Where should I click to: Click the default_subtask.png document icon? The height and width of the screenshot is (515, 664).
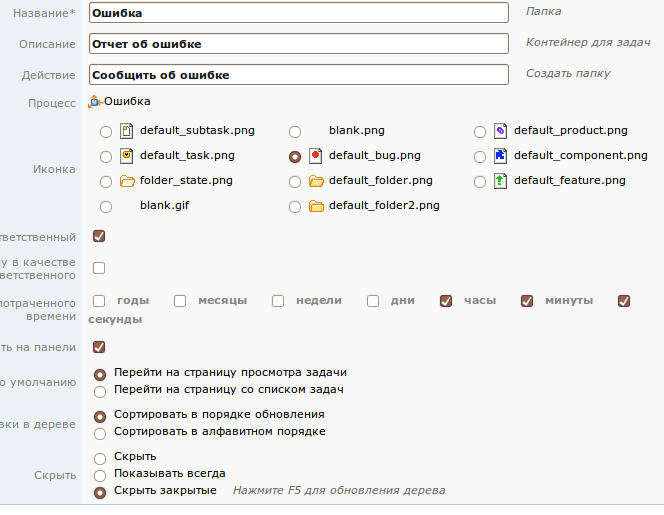pyautogui.click(x=126, y=131)
